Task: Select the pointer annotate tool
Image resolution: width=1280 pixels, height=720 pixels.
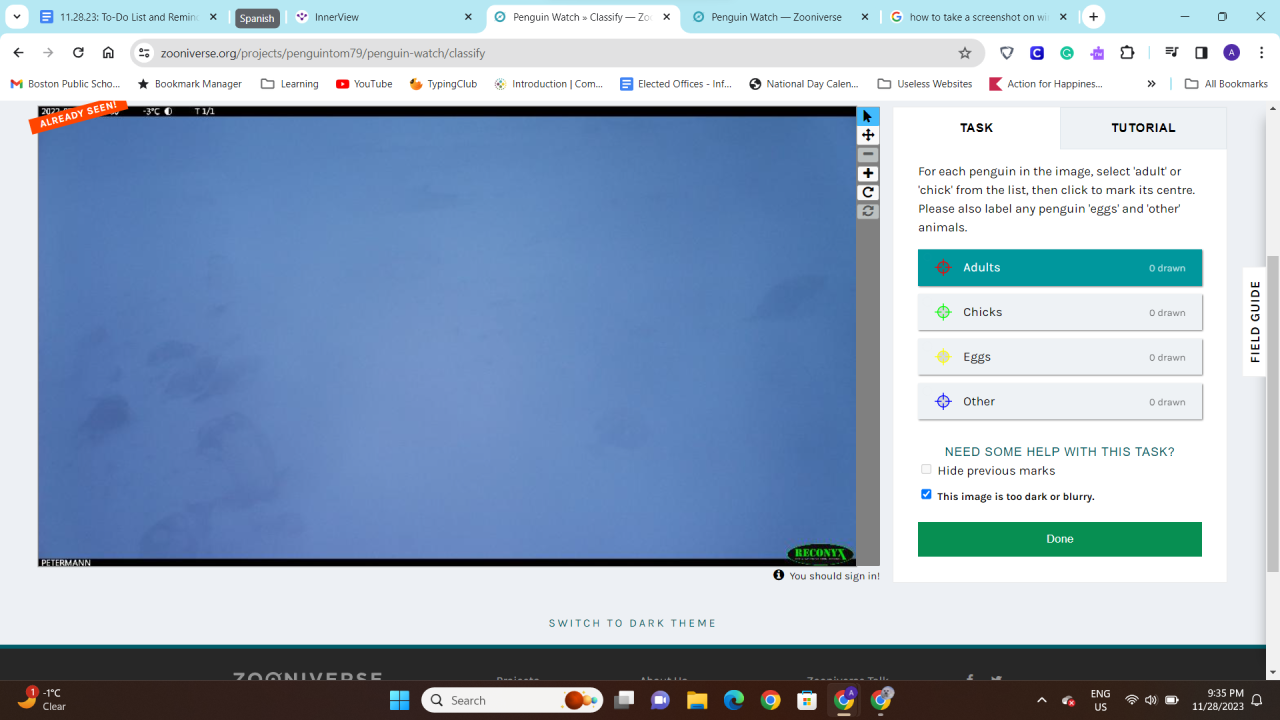Action: (x=868, y=116)
